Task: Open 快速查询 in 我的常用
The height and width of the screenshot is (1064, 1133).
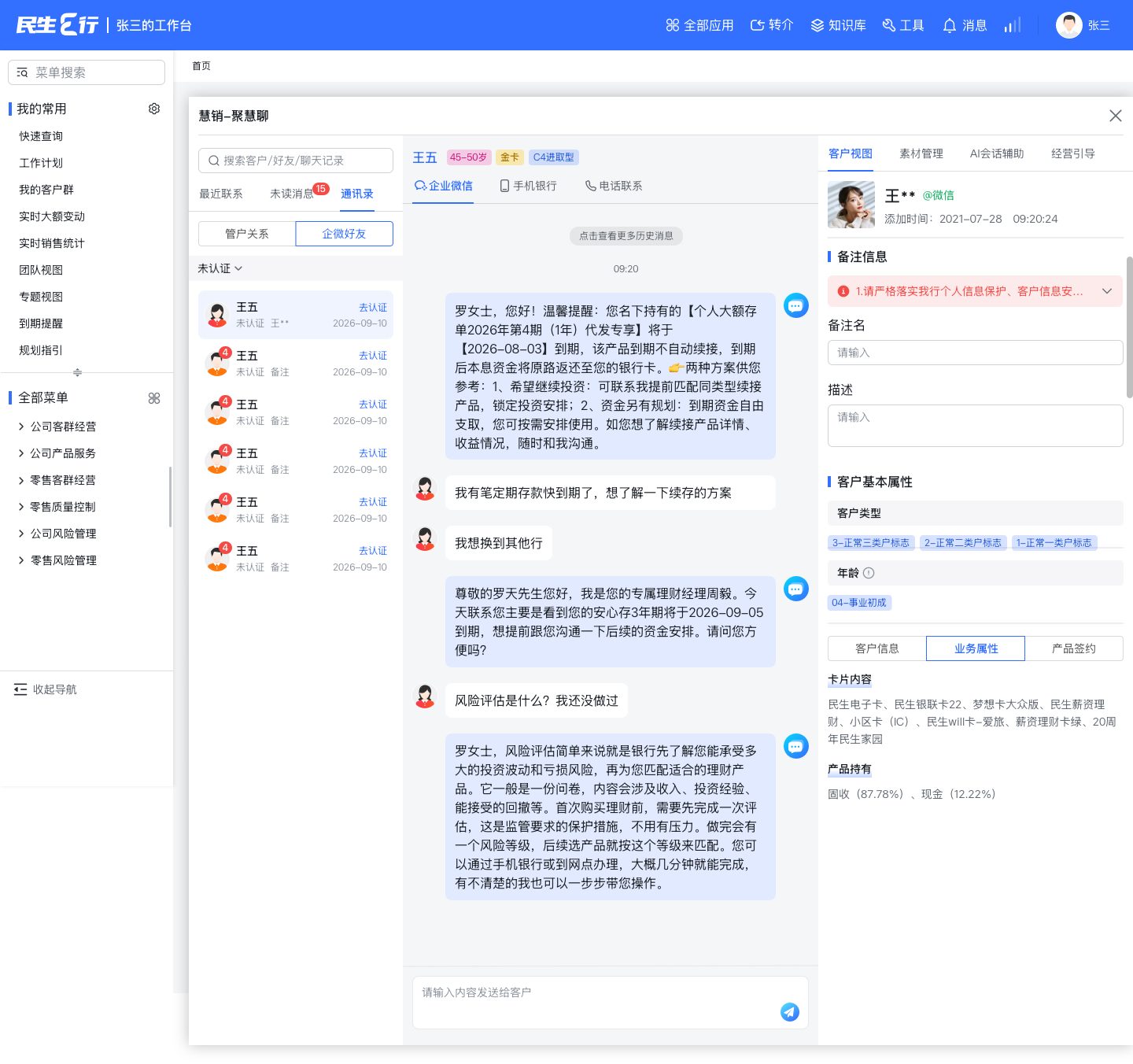Action: (41, 136)
